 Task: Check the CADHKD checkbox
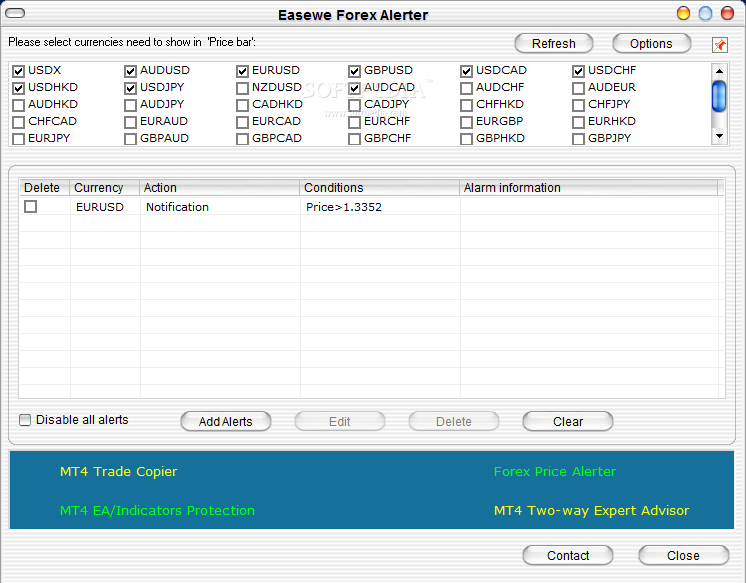pyautogui.click(x=242, y=105)
